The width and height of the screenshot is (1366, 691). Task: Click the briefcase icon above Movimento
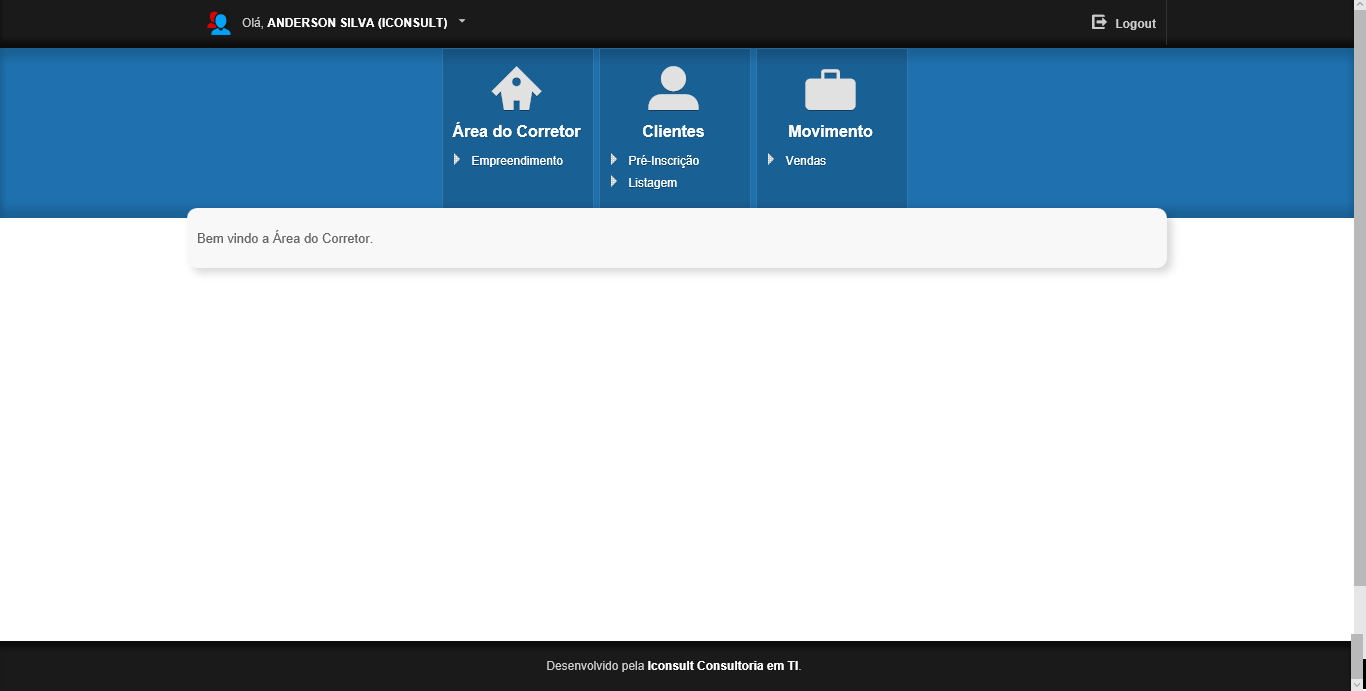[830, 90]
